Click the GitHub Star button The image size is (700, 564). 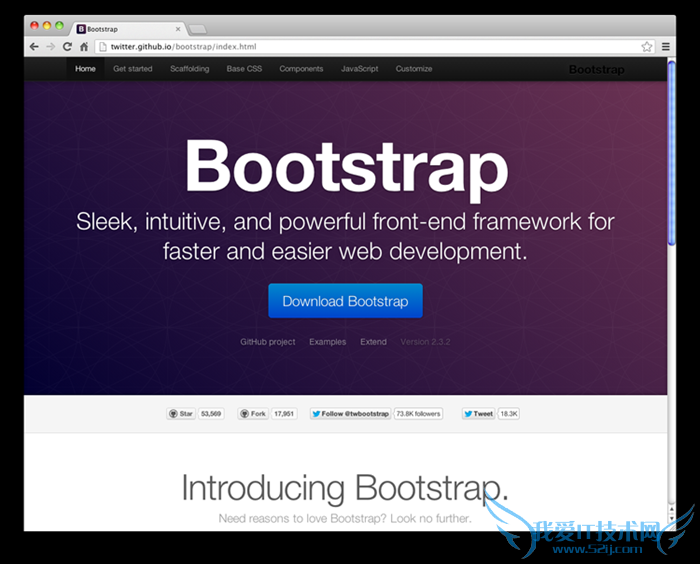pyautogui.click(x=181, y=414)
